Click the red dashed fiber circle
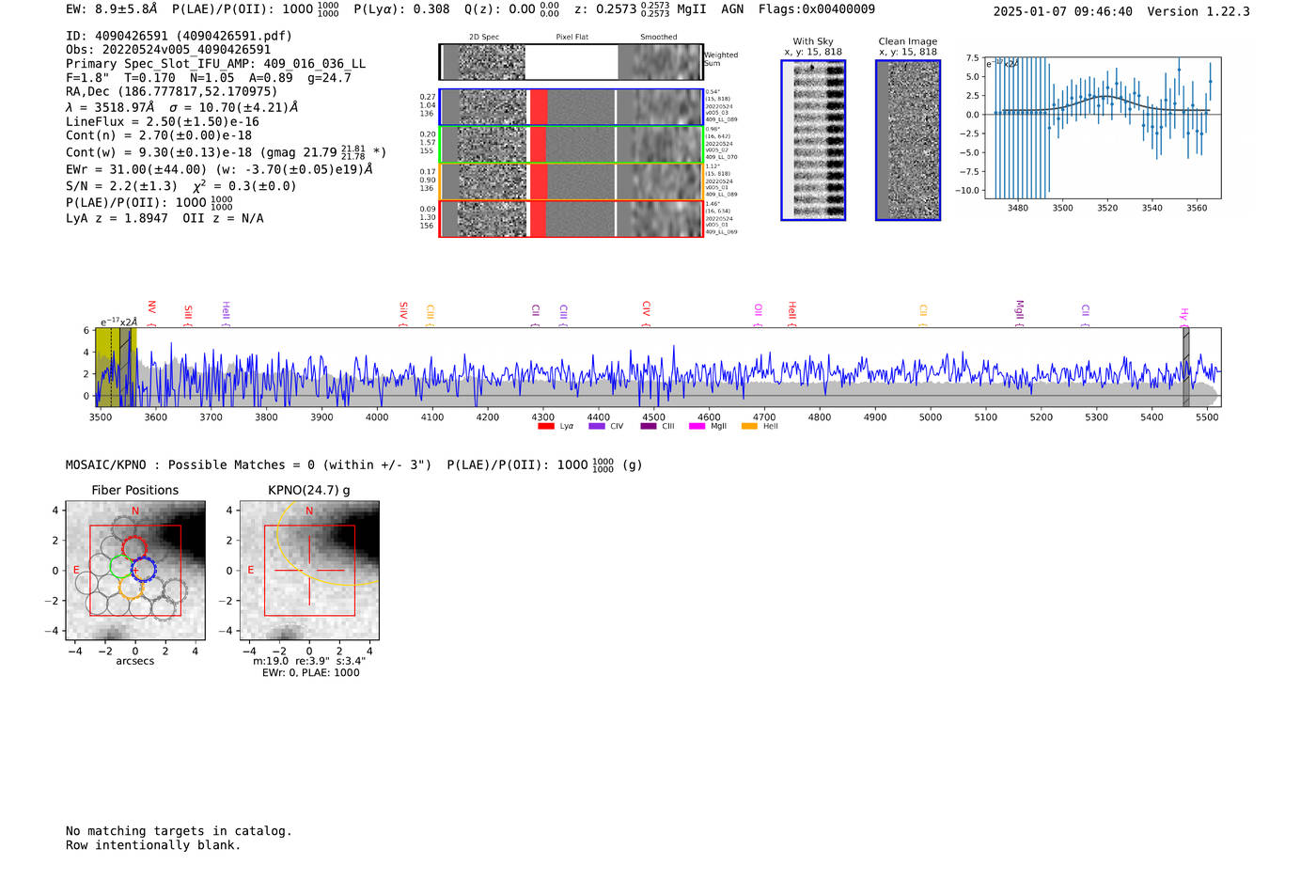Screen dimensions: 1316x896 tap(134, 548)
